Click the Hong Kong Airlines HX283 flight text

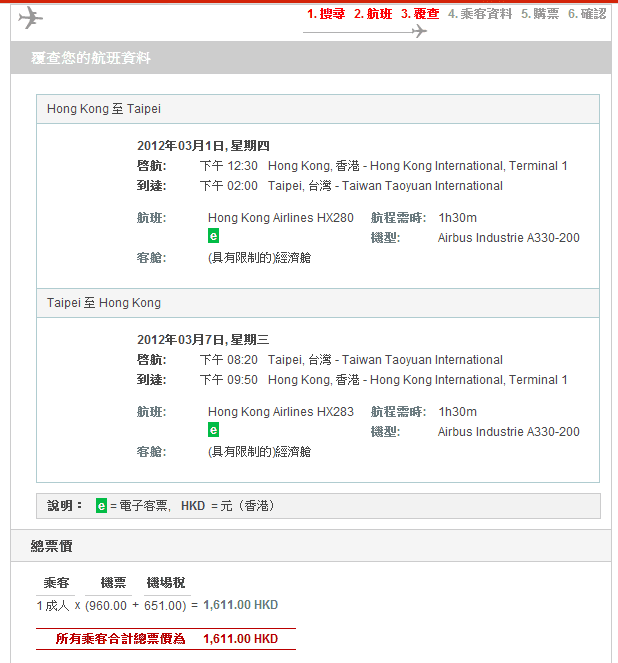(280, 411)
